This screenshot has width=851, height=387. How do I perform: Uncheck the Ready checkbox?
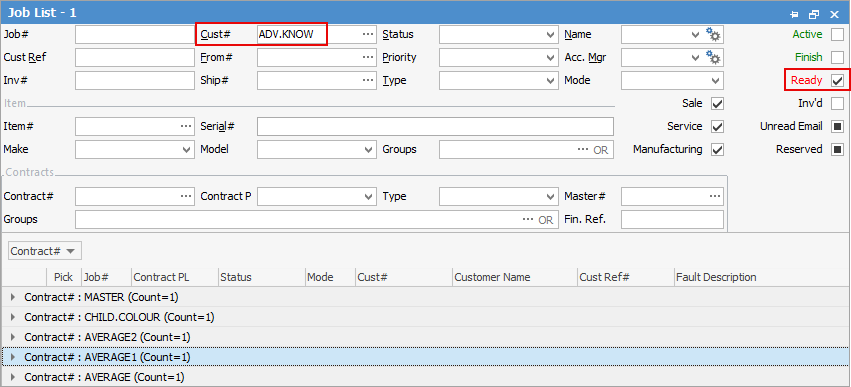click(837, 81)
